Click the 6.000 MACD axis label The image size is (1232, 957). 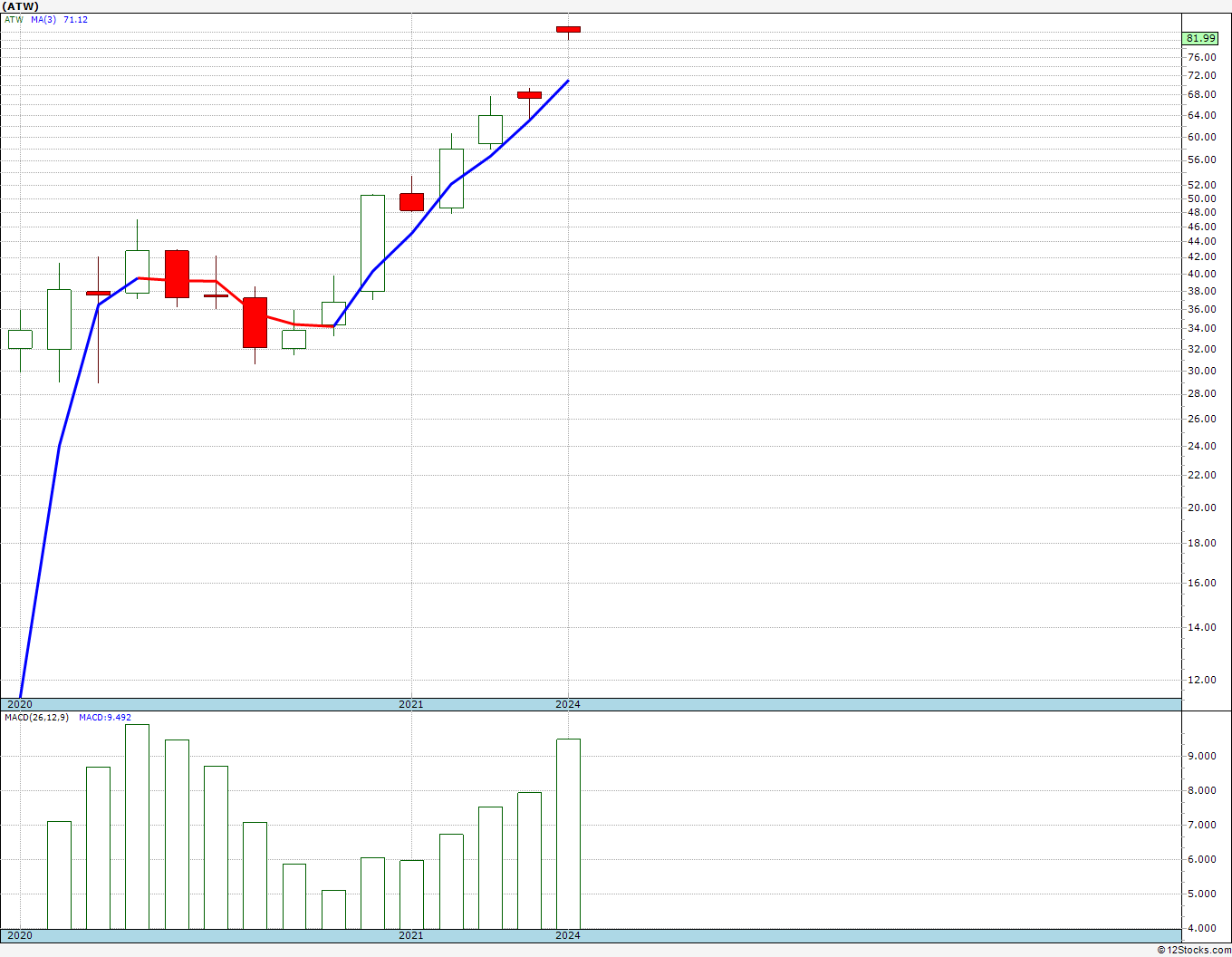1202,859
